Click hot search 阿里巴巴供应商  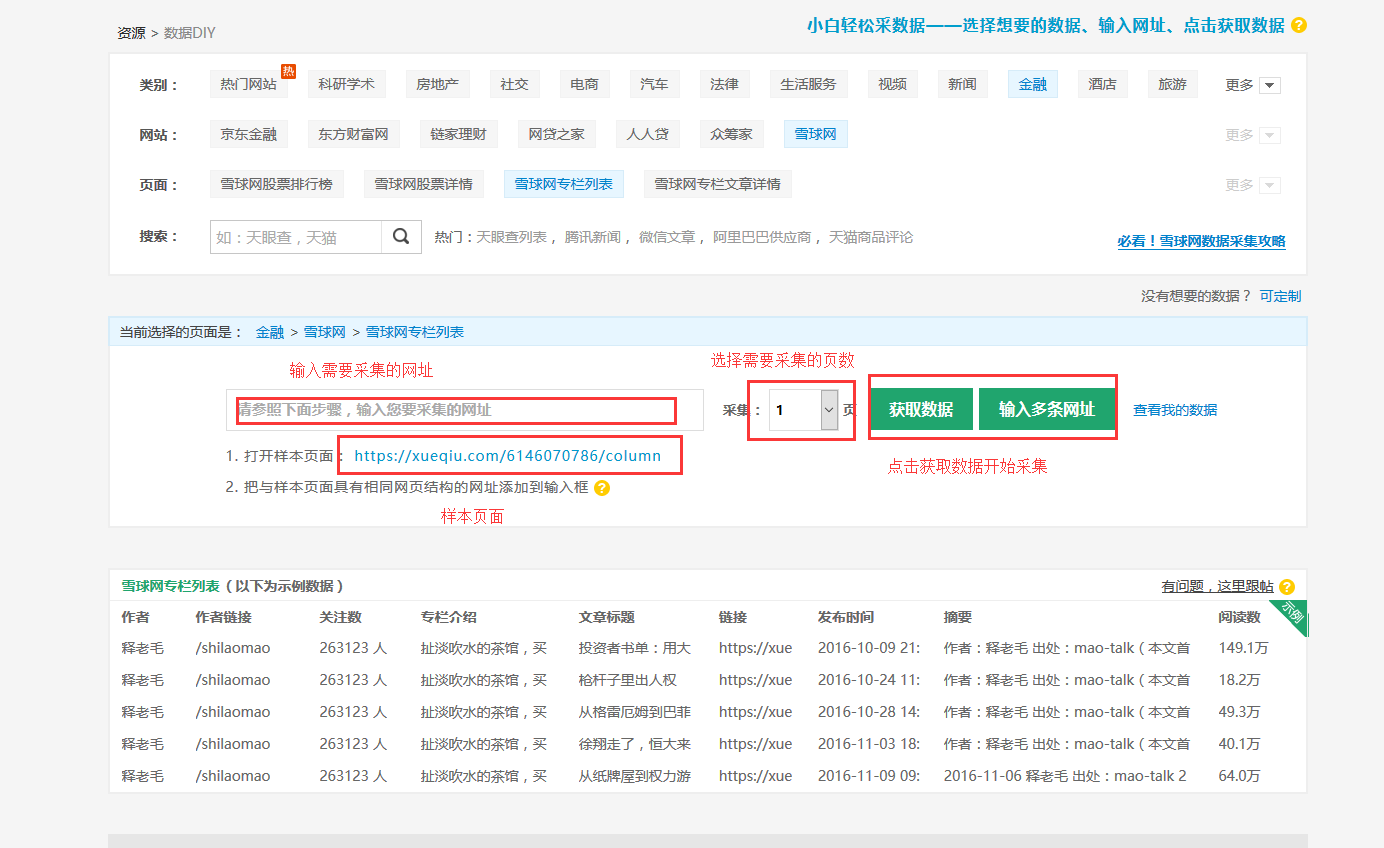tap(762, 237)
